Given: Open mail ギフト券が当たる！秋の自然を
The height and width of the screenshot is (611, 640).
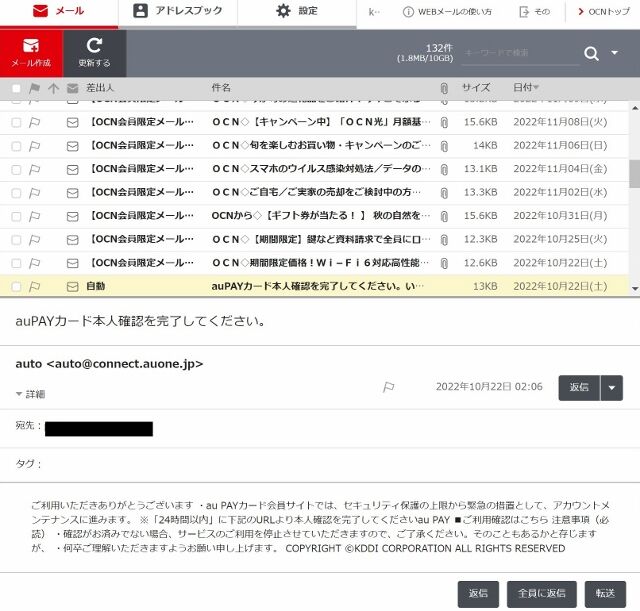Looking at the screenshot, I should 321,216.
